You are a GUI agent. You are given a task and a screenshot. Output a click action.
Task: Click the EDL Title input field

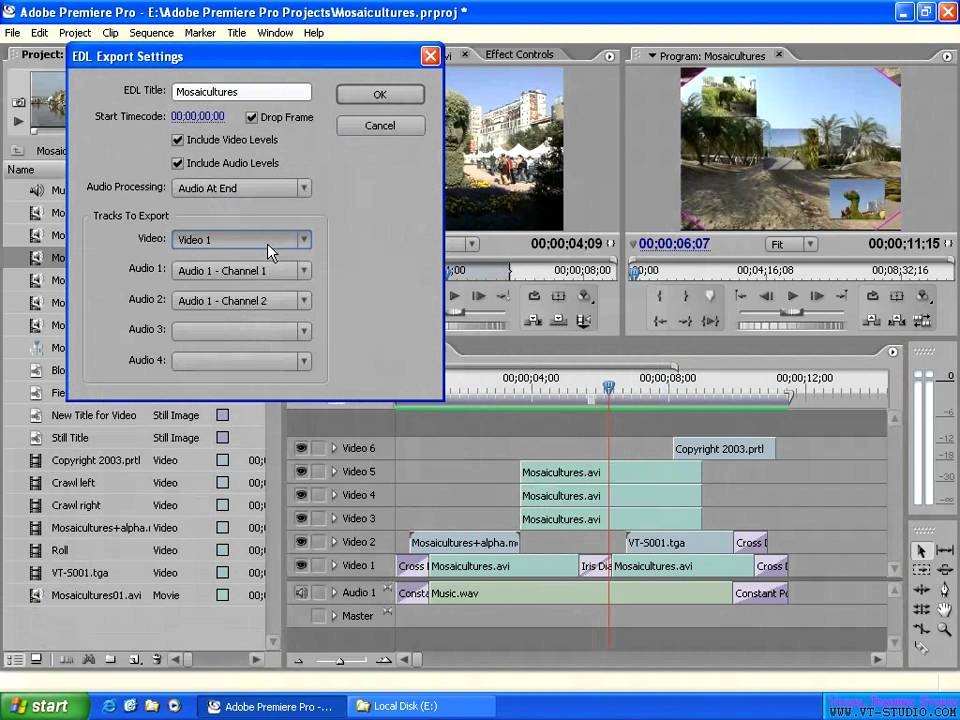point(242,92)
